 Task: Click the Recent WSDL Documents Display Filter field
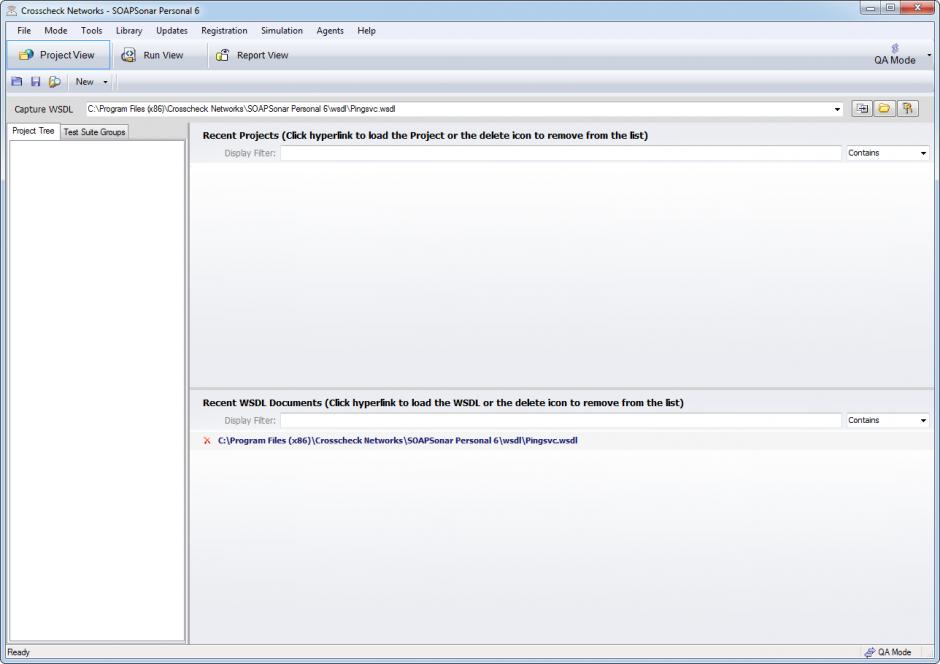pyautogui.click(x=561, y=420)
